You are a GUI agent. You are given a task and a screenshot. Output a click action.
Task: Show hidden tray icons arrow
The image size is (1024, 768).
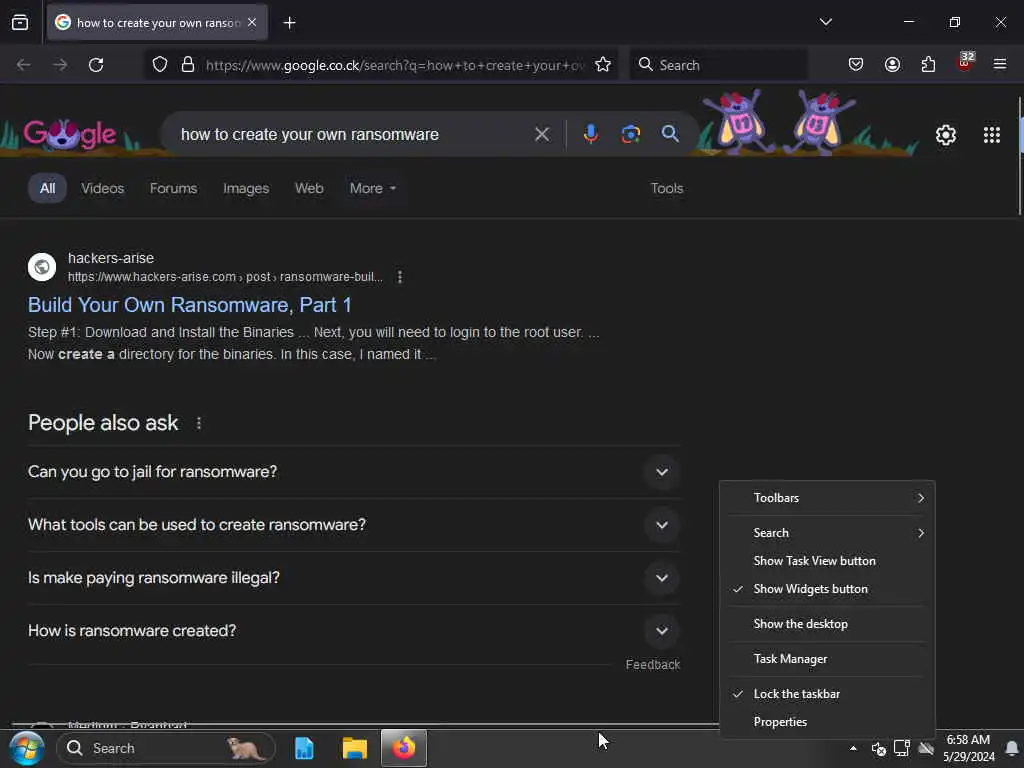(x=853, y=748)
